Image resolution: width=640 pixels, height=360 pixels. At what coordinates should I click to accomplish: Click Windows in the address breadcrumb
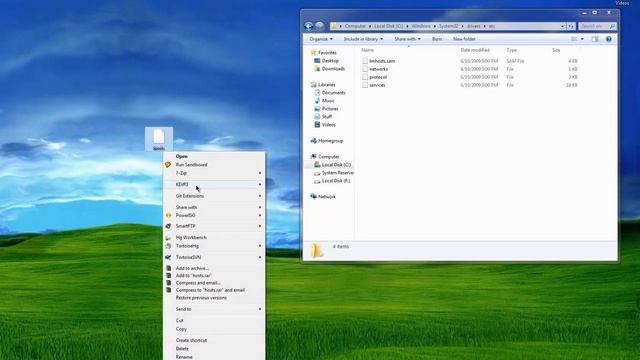[420, 26]
